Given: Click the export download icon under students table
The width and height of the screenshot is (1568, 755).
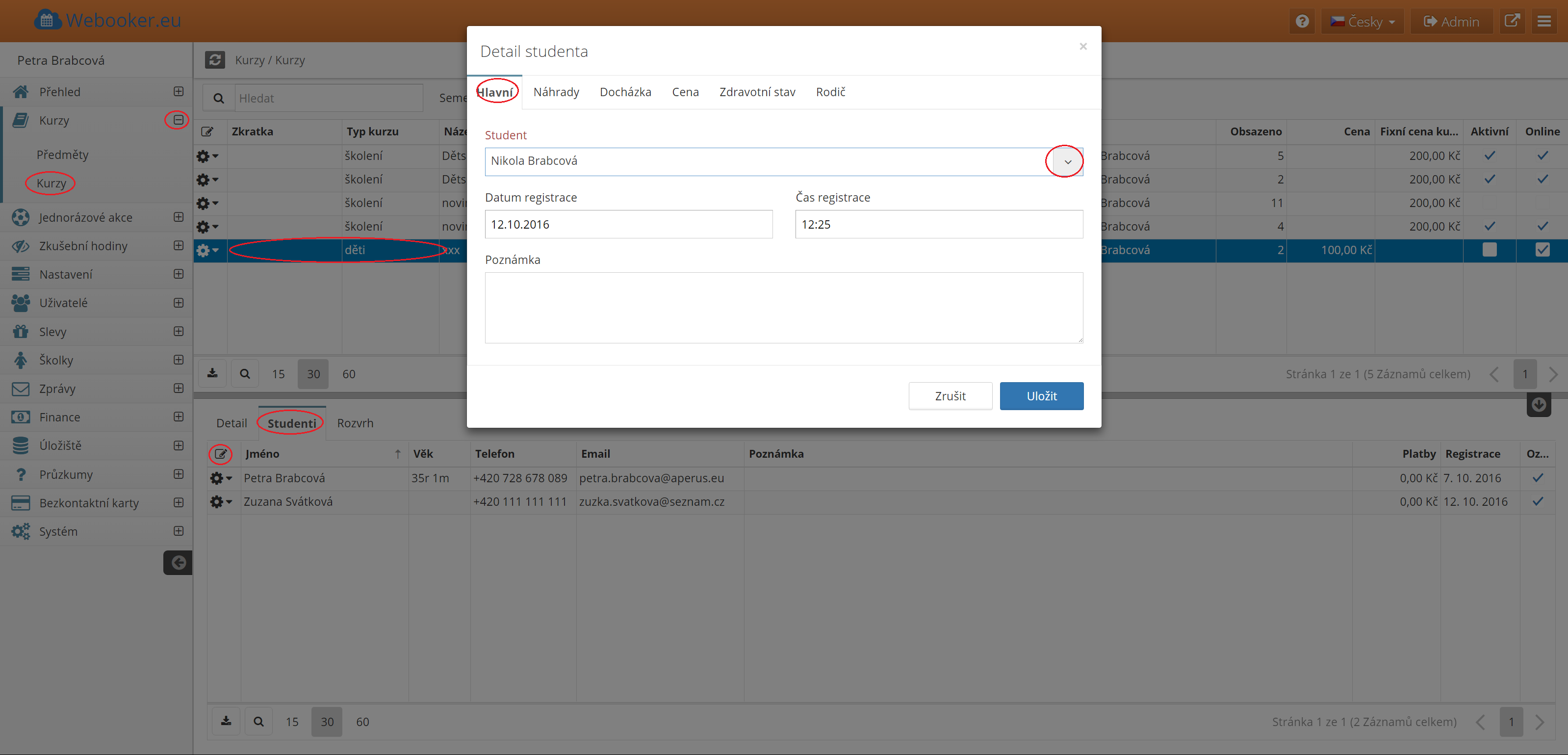Looking at the screenshot, I should click(x=226, y=721).
